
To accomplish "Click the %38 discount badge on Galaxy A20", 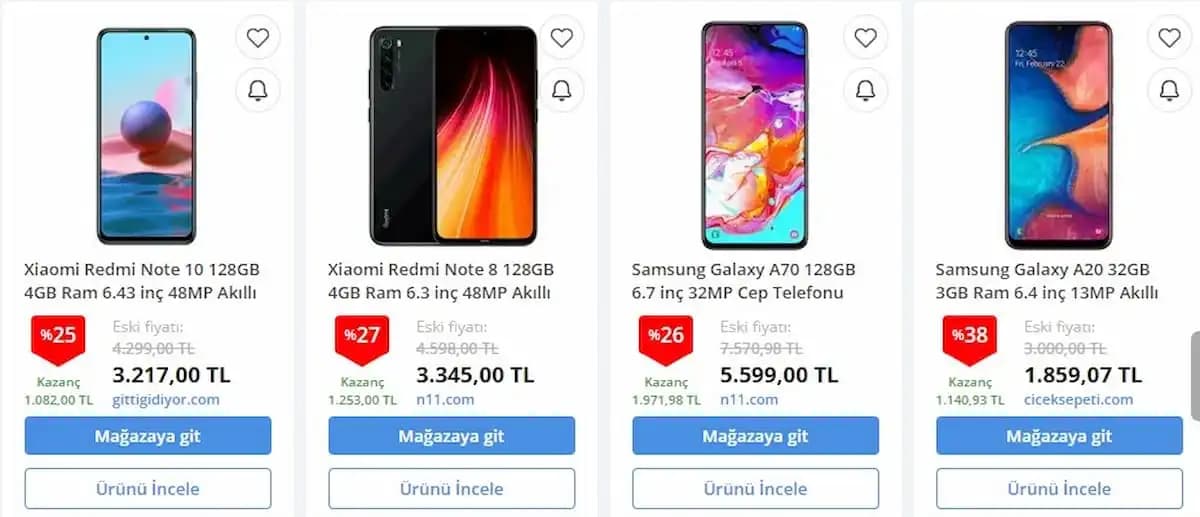I will [969, 337].
